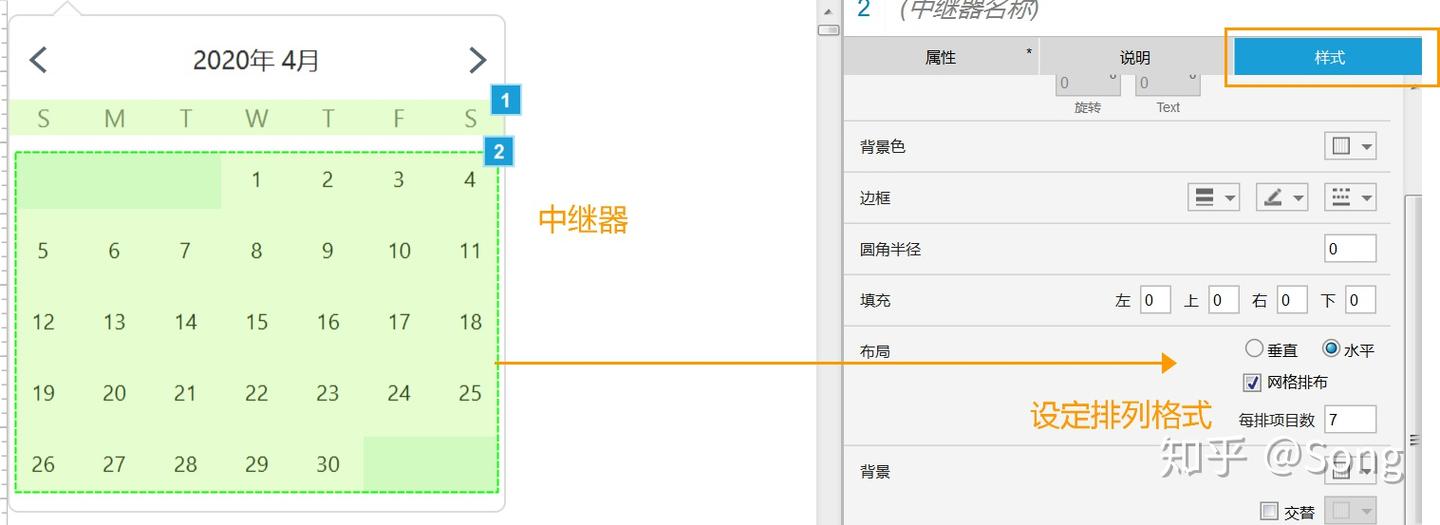Edit bottom padding value field
Viewport: 1440px width, 525px height.
pyautogui.click(x=1360, y=299)
